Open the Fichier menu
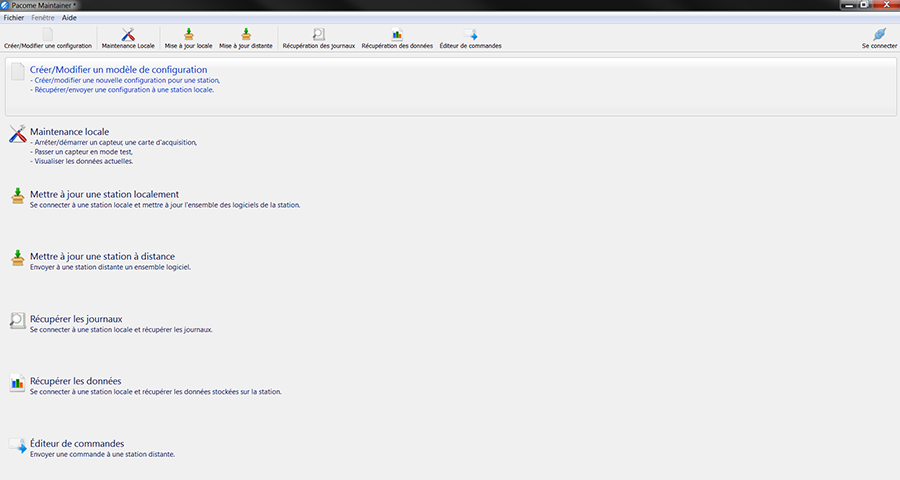 click(14, 18)
